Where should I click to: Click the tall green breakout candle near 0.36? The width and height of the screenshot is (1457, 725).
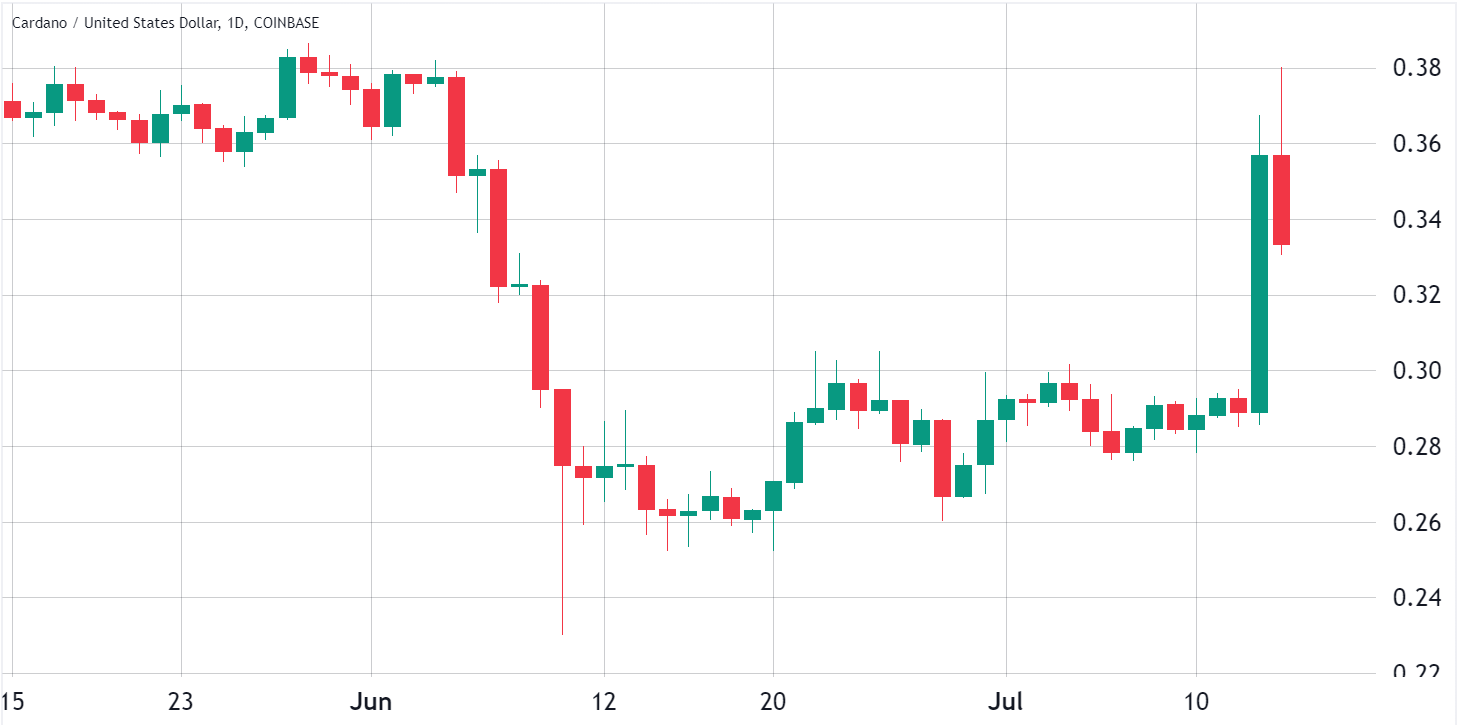pos(1260,284)
